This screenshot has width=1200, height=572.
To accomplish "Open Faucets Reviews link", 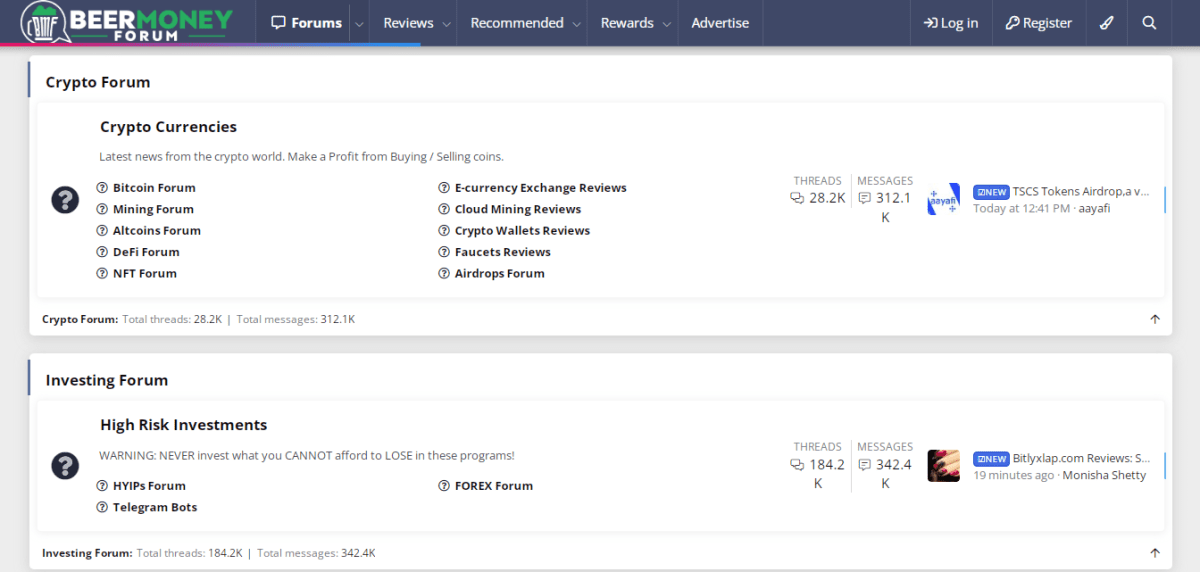I will coord(503,252).
